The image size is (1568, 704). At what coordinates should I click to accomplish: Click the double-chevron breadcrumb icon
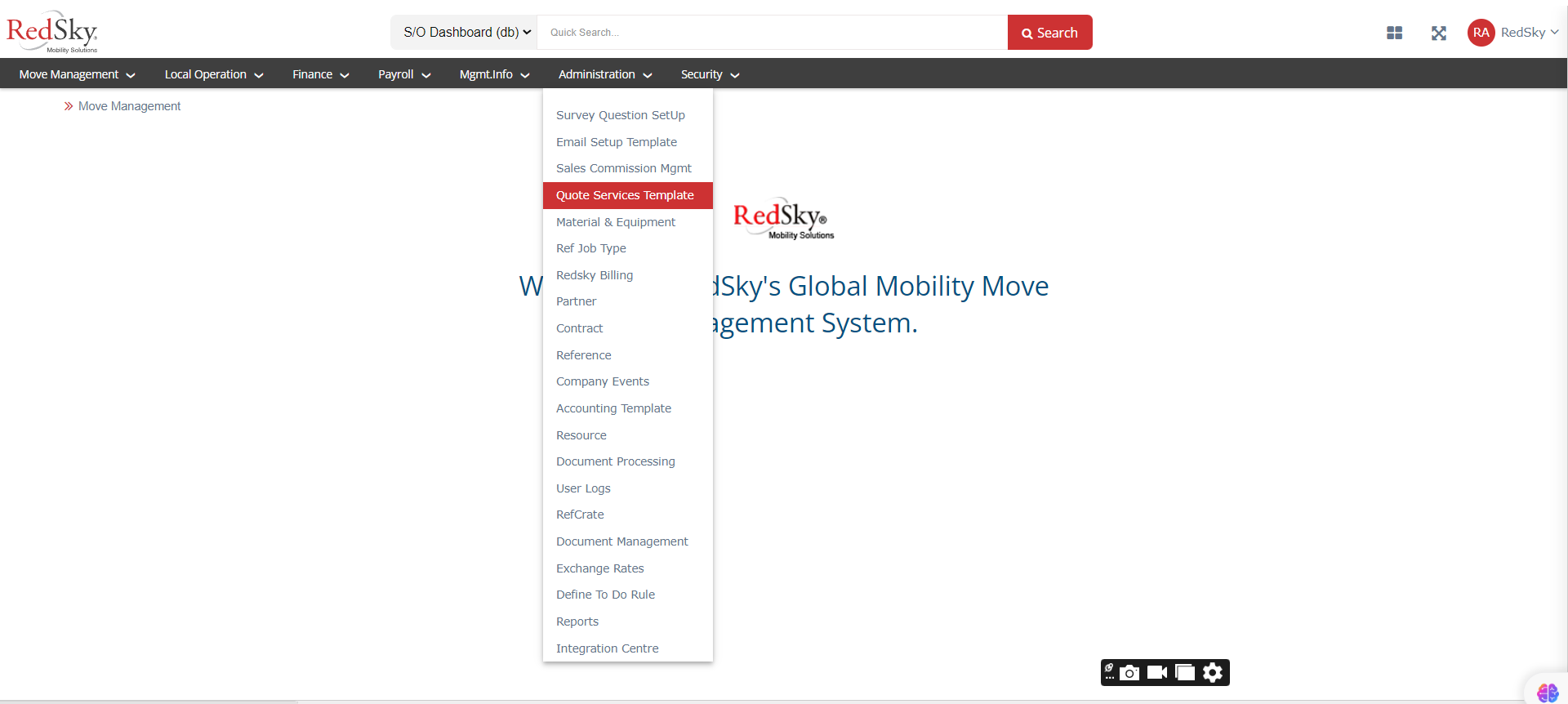pyautogui.click(x=69, y=106)
